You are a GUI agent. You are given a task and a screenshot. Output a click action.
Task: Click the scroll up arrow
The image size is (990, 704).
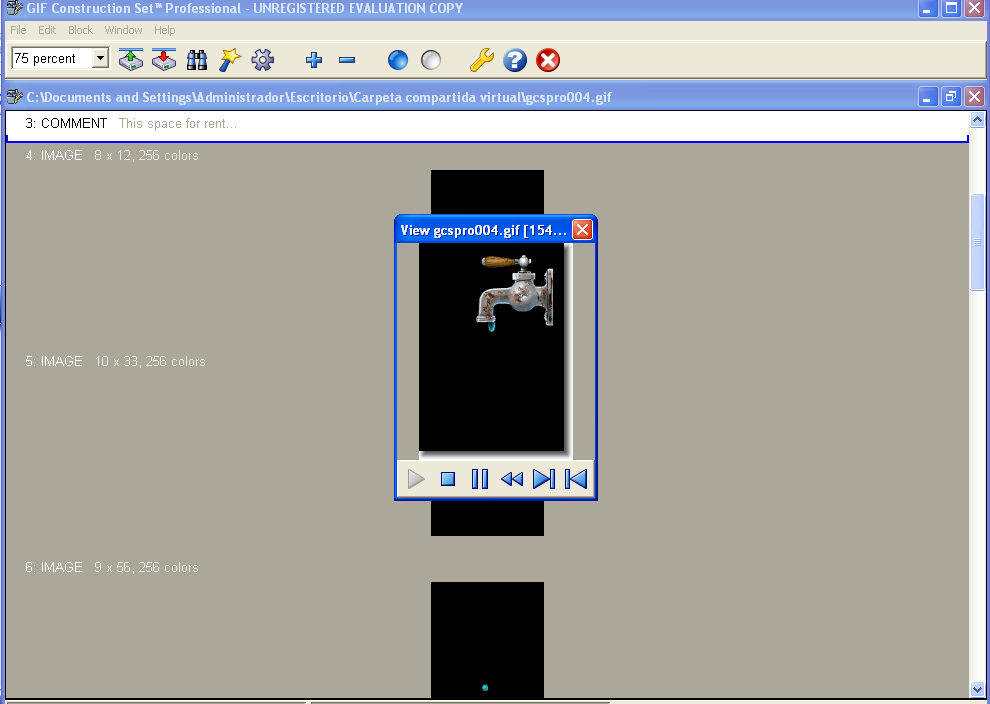point(977,119)
